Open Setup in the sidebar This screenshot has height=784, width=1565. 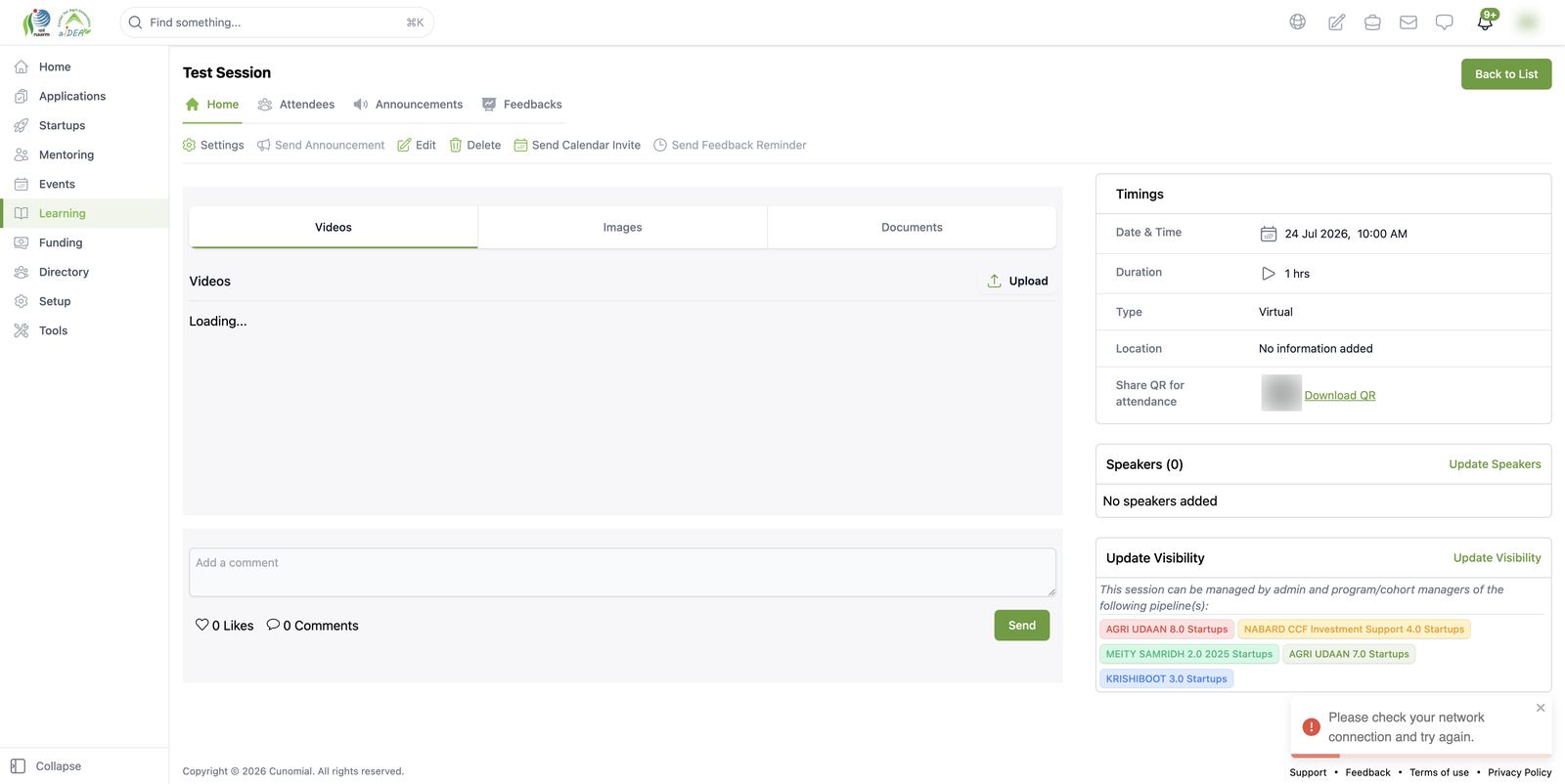pyautogui.click(x=84, y=301)
